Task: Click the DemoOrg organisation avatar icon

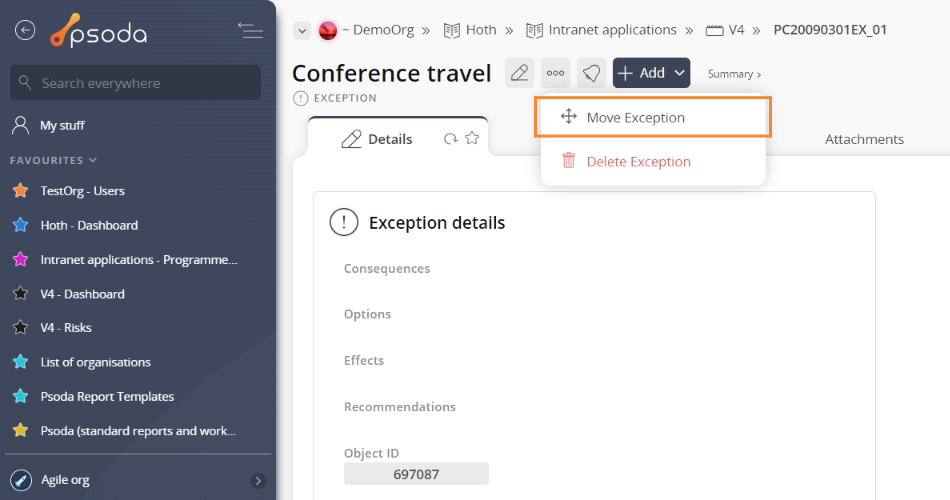Action: click(328, 30)
